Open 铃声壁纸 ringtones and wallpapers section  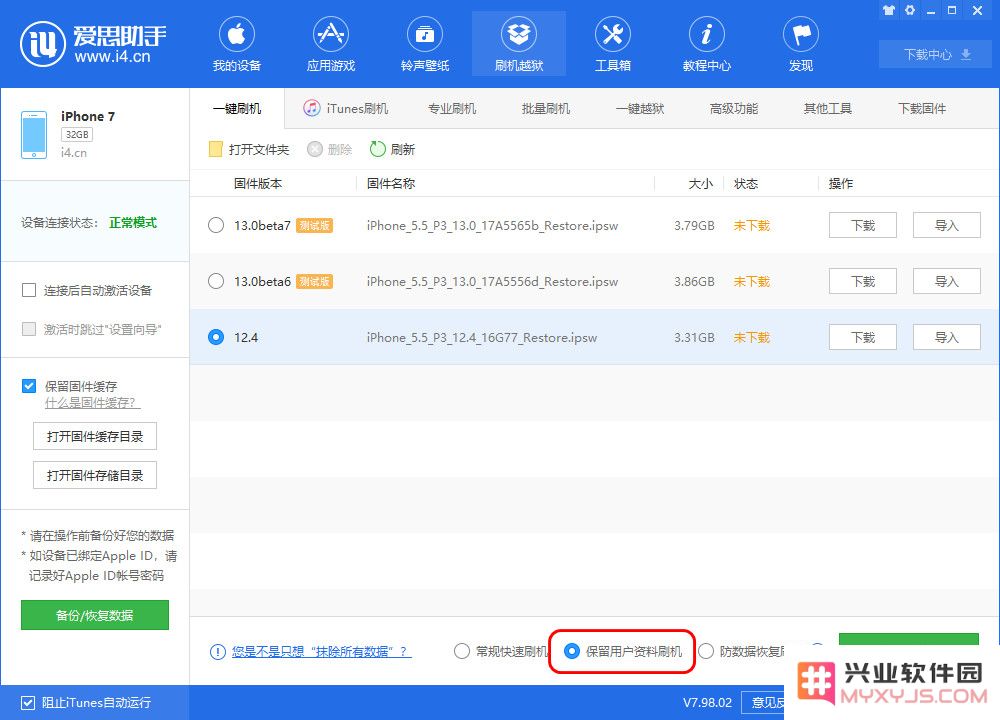tap(425, 44)
